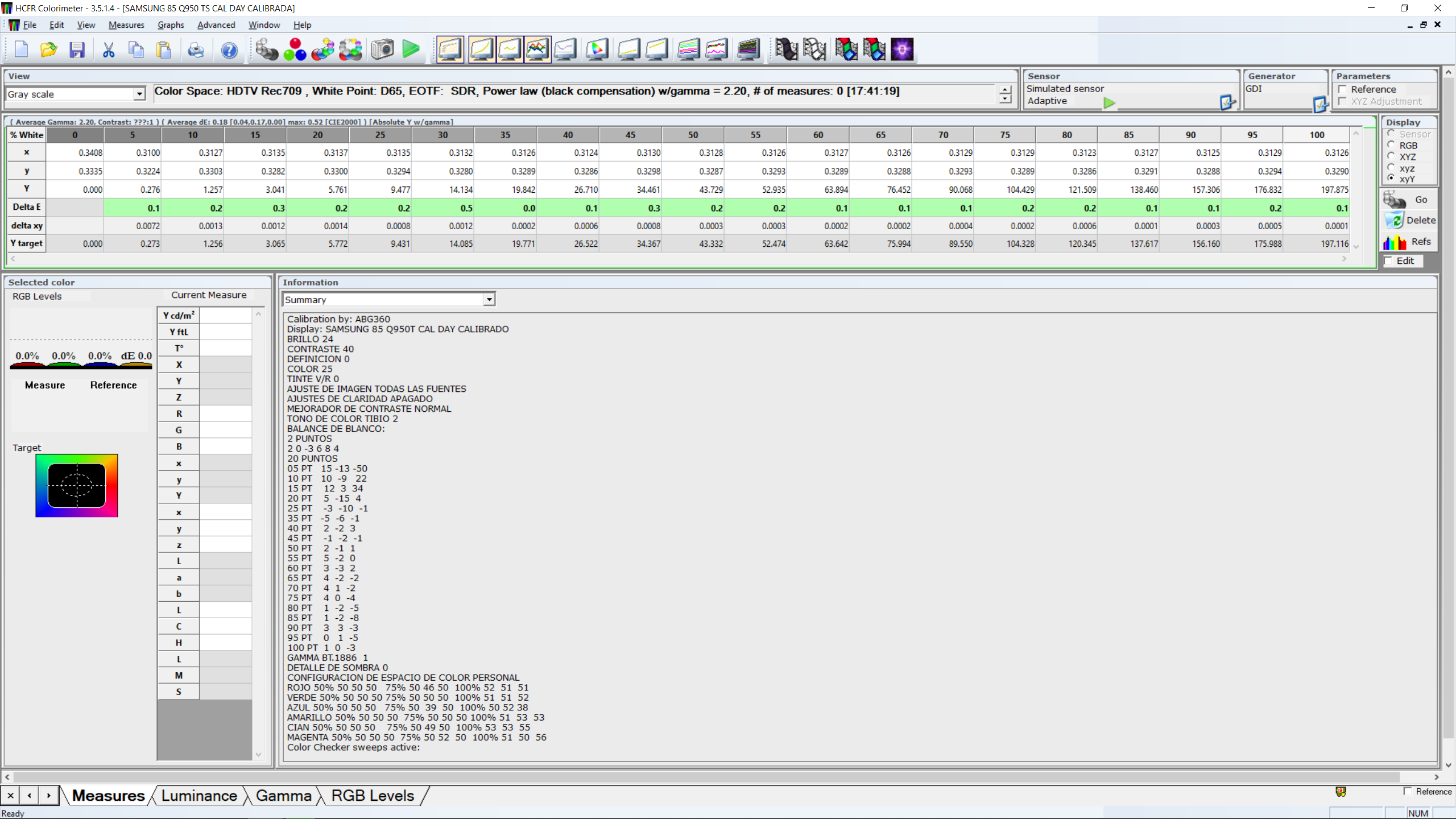This screenshot has width=1456, height=819.
Task: Click the sensor configure icon beside Adaptive
Action: tap(1227, 102)
